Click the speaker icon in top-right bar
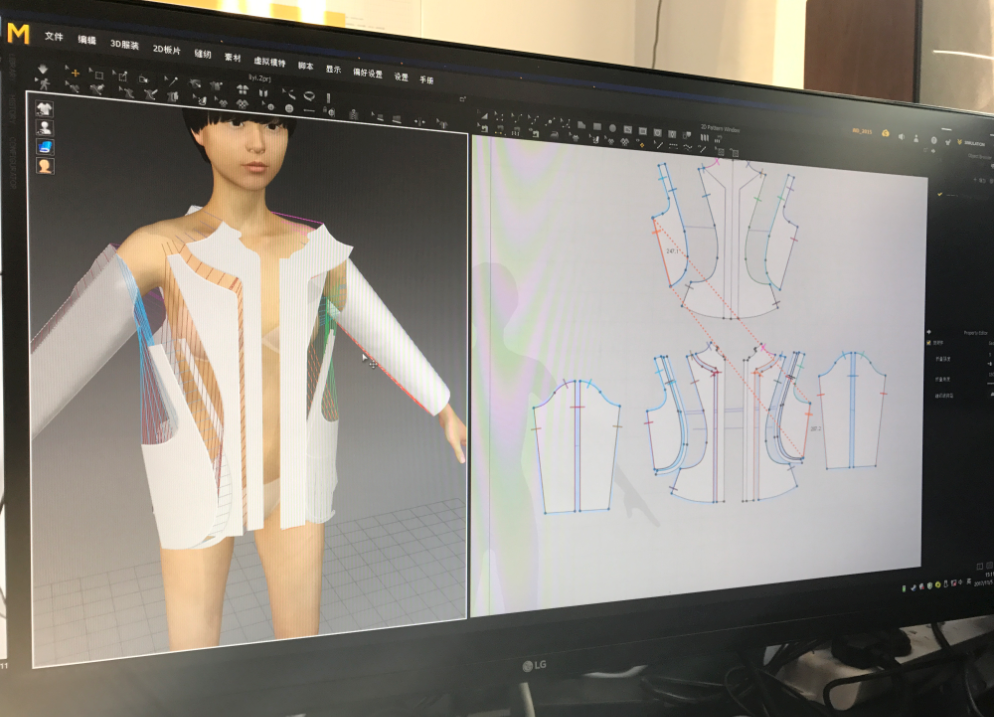994x717 pixels. coord(901,136)
